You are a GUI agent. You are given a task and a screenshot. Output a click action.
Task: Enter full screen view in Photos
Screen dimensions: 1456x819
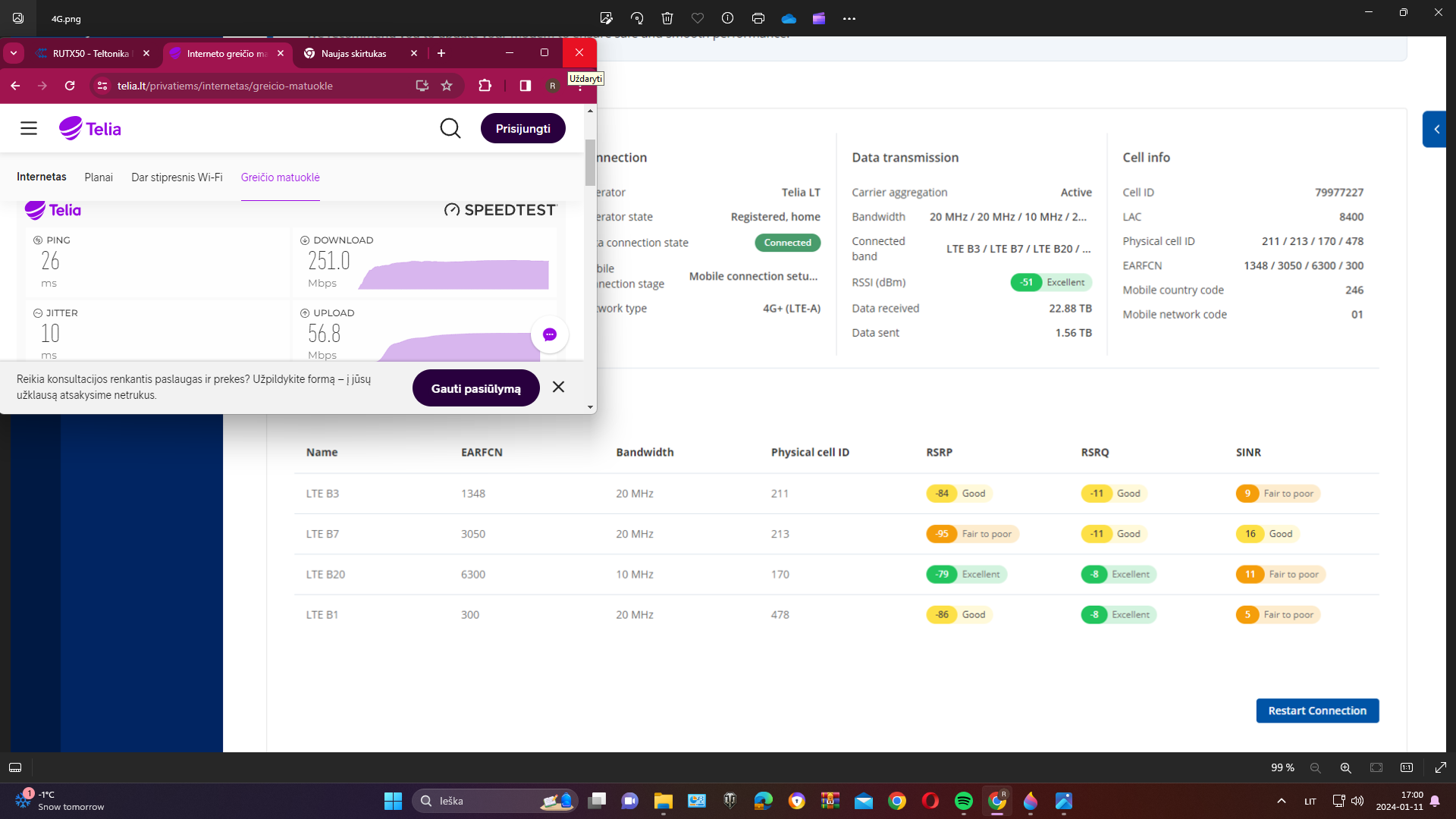(1441, 767)
